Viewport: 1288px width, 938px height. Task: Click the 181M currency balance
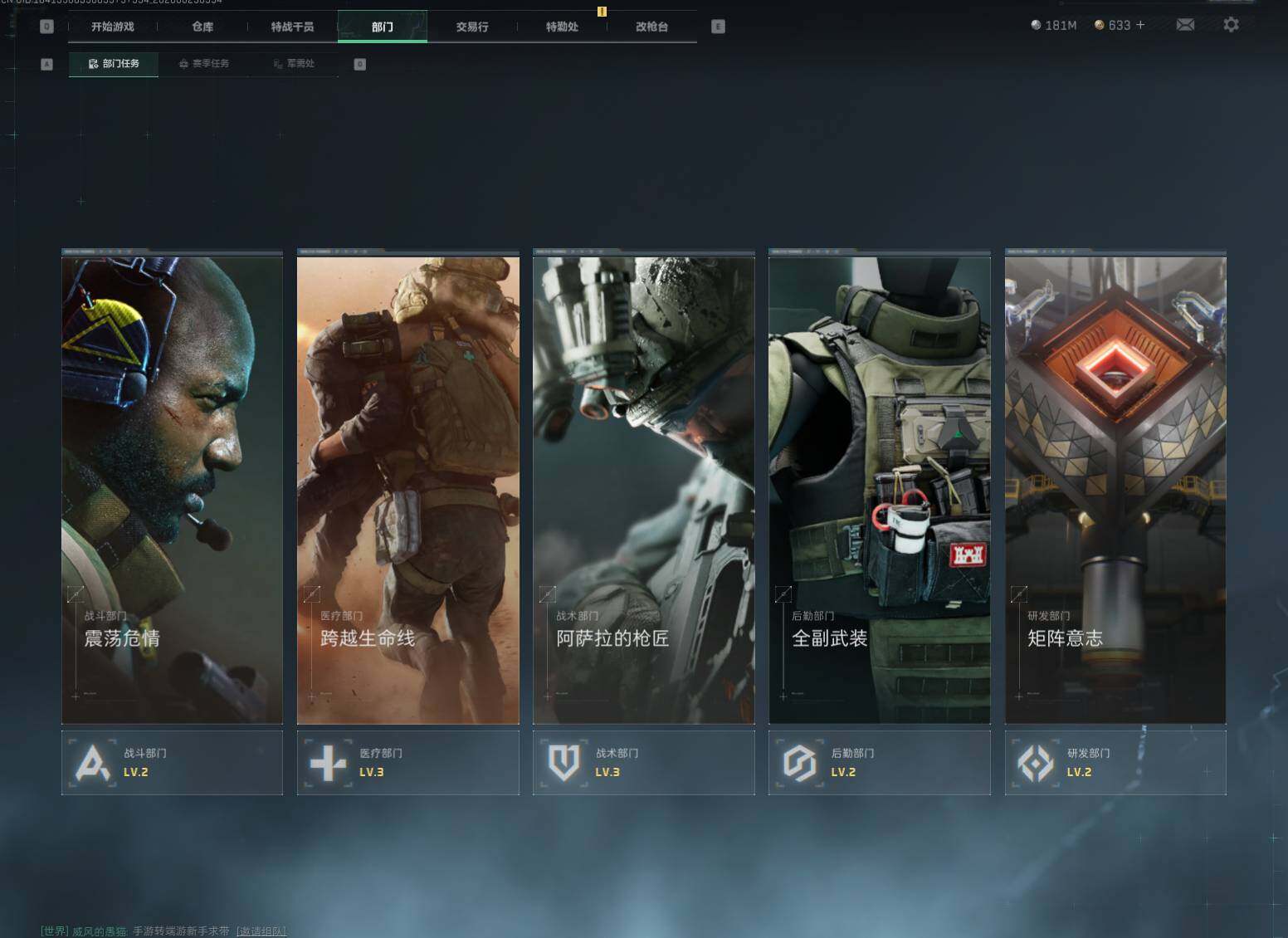pos(1053,25)
